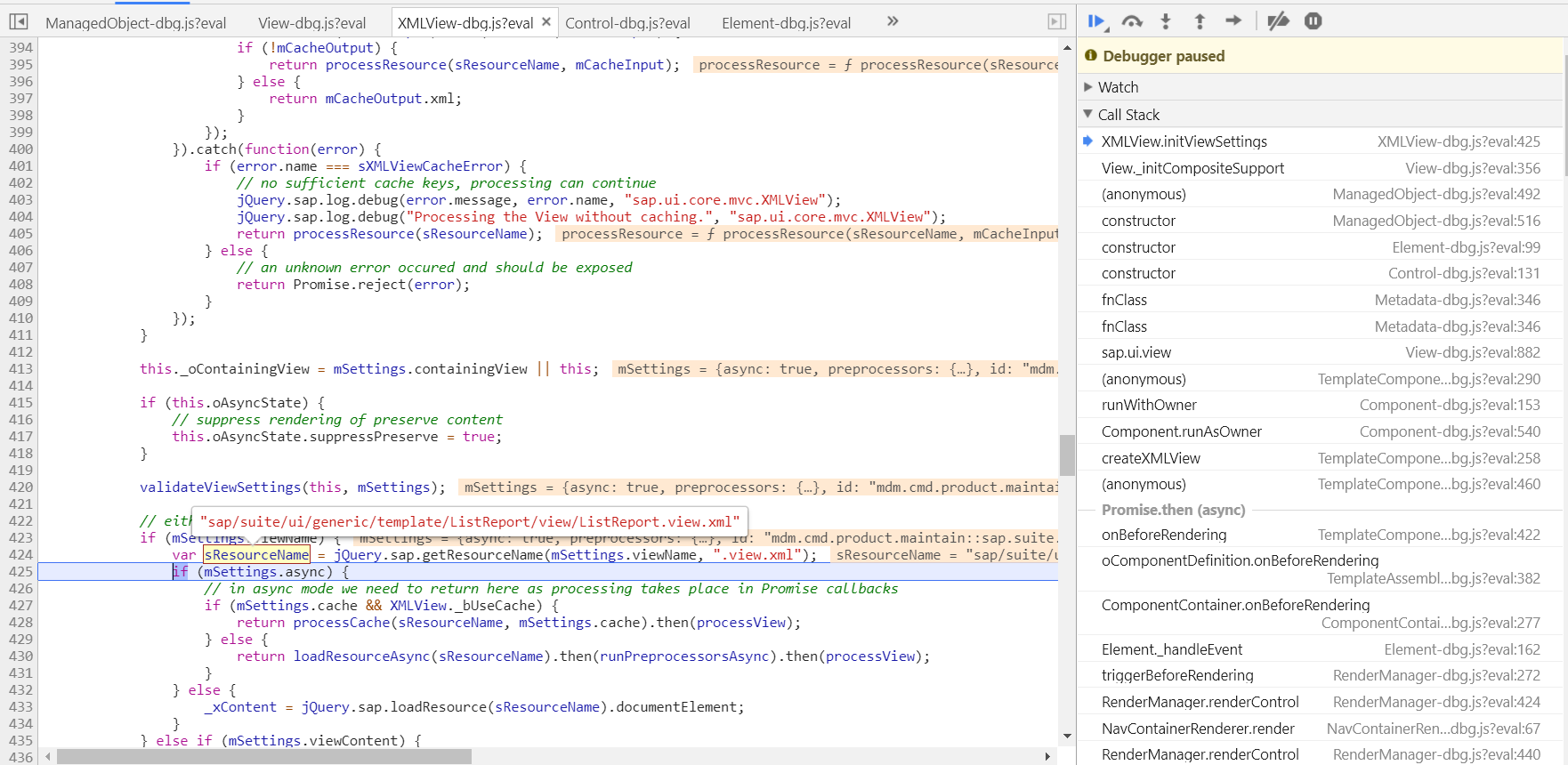
Task: Select View._initCompositeSupport stack frame
Action: click(x=1320, y=168)
